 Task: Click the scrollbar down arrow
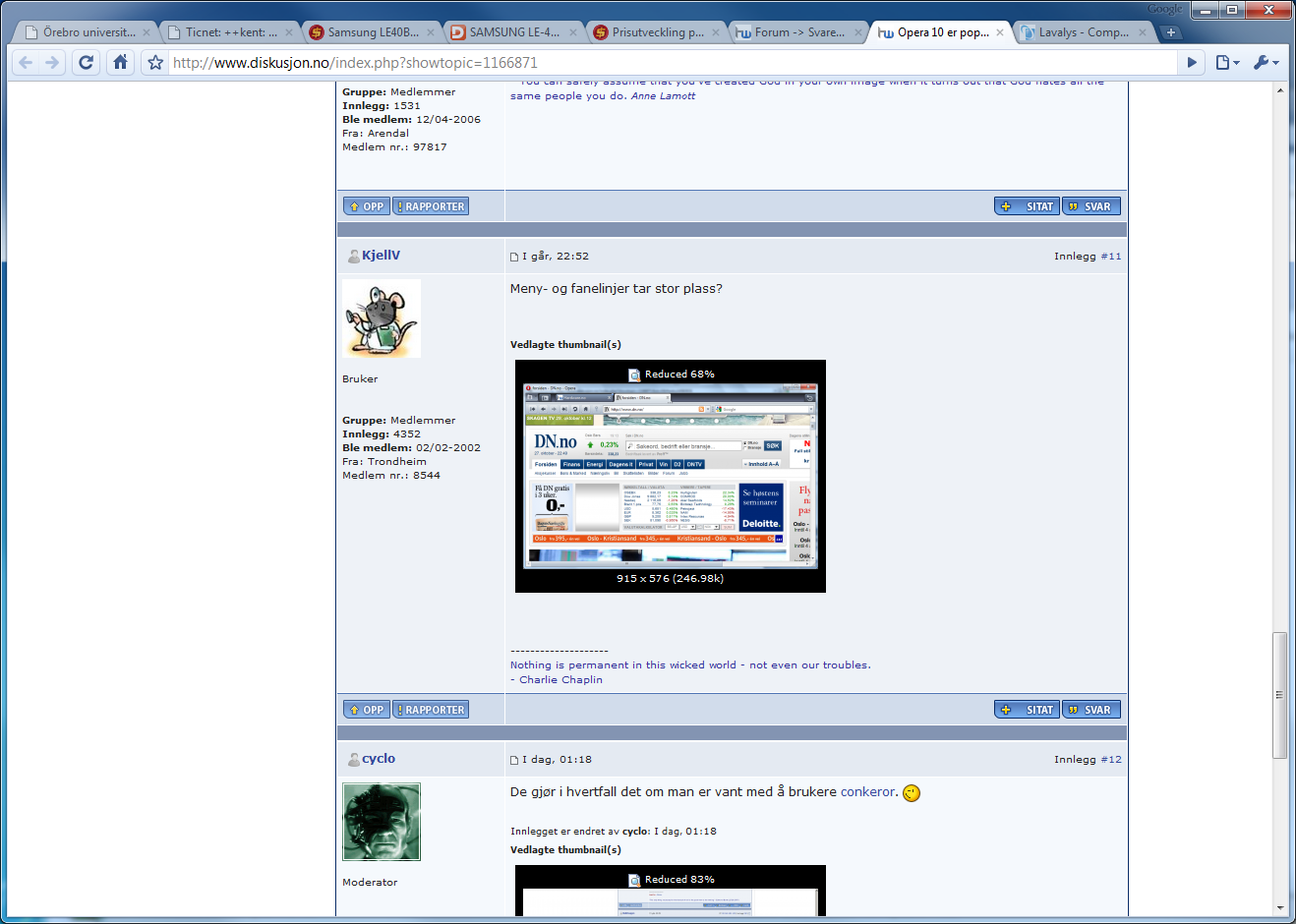(1279, 908)
